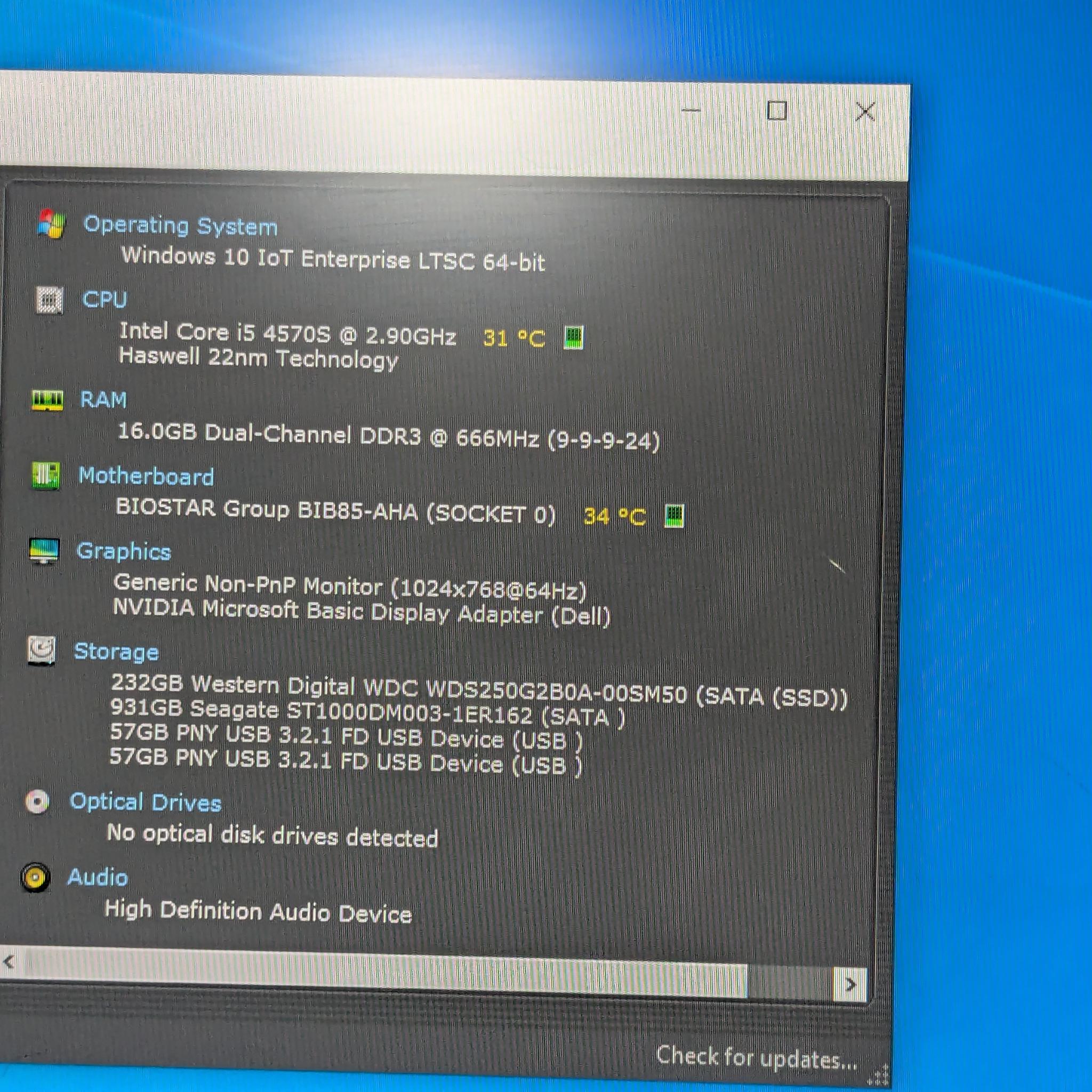Click the Graphics monitor icon
1092x1092 pixels.
point(44,550)
